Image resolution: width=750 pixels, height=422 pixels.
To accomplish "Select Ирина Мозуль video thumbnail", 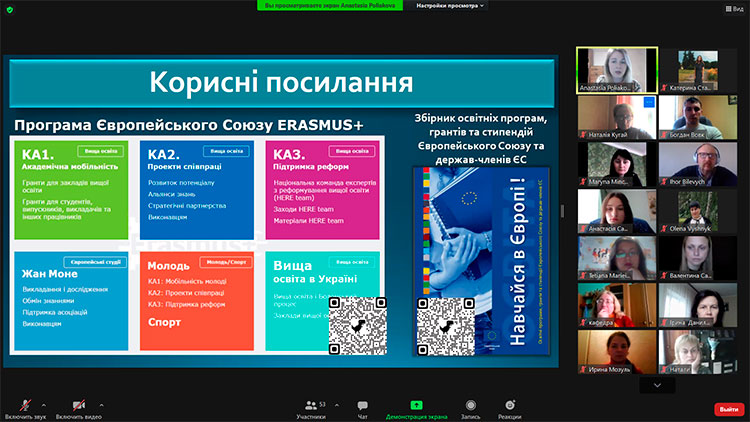I will click(x=617, y=352).
